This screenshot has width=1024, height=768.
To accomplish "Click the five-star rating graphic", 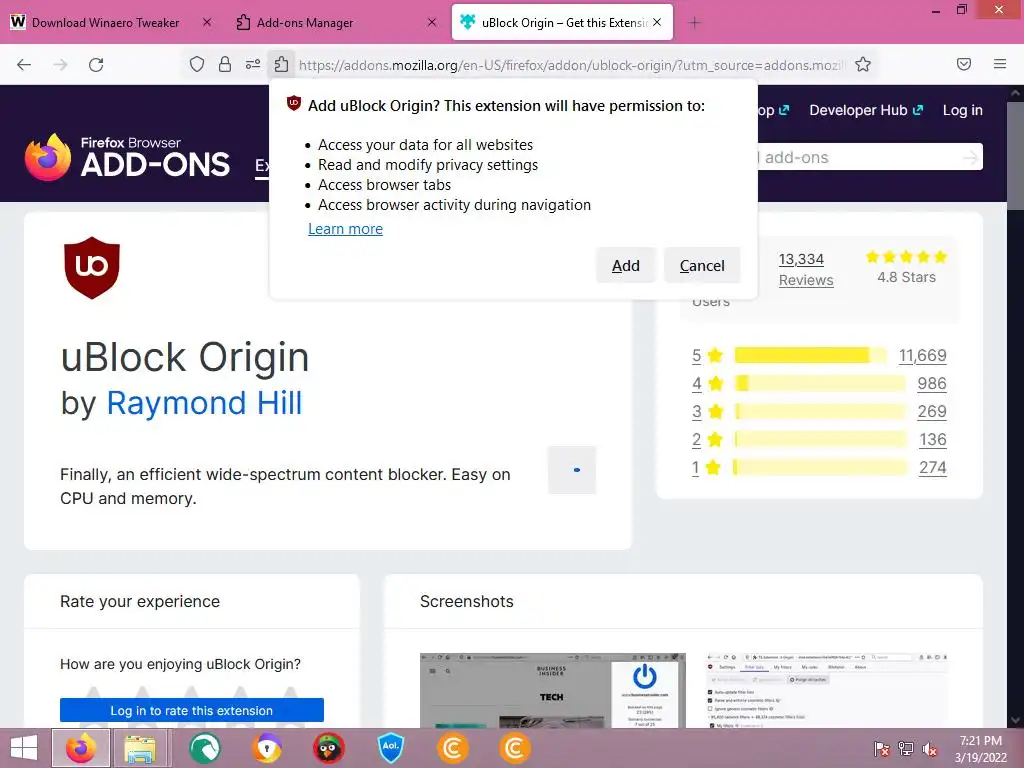I will [906, 257].
